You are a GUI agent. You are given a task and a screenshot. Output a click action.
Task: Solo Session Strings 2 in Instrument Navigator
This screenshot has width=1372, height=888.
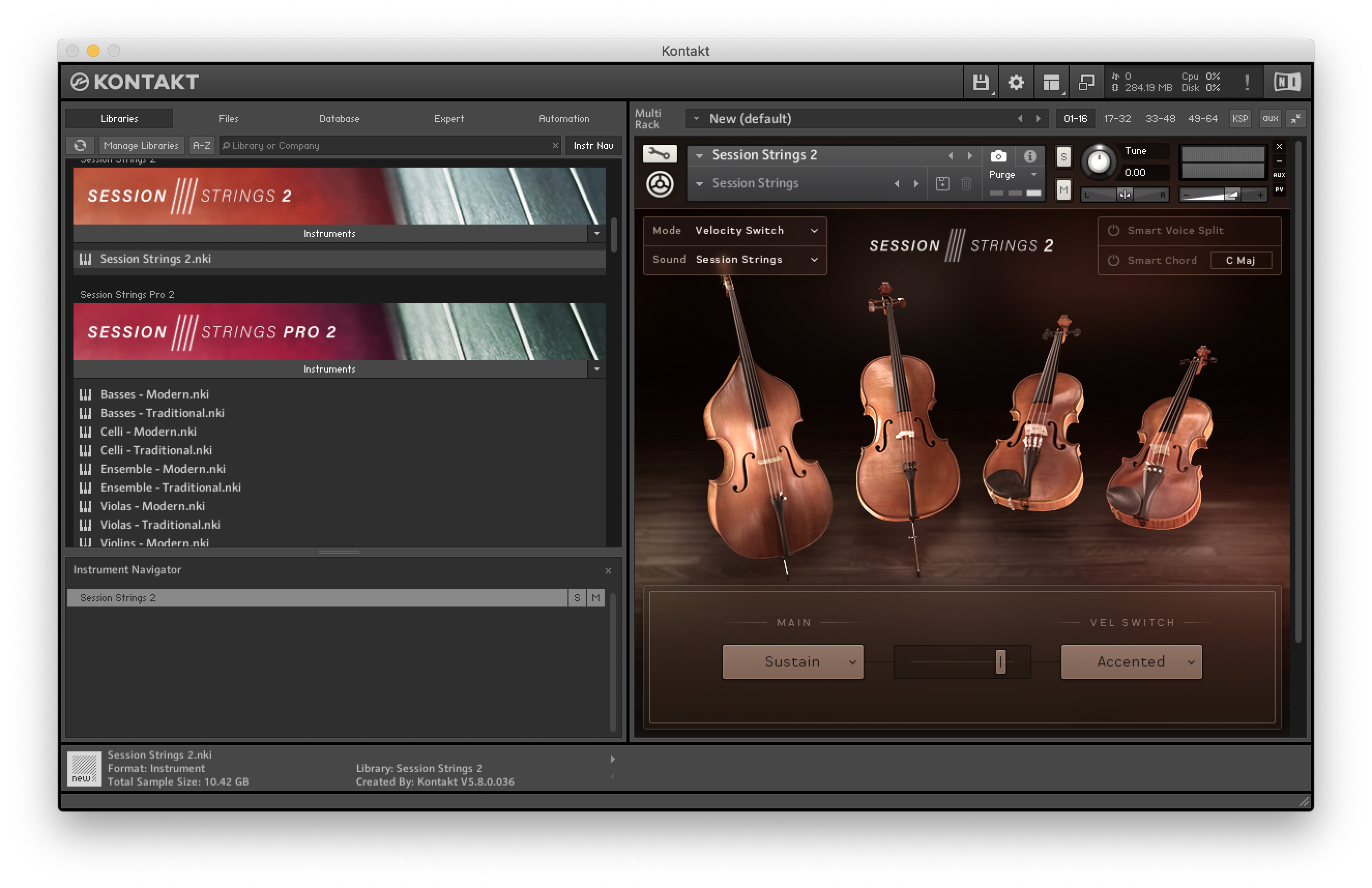(576, 598)
